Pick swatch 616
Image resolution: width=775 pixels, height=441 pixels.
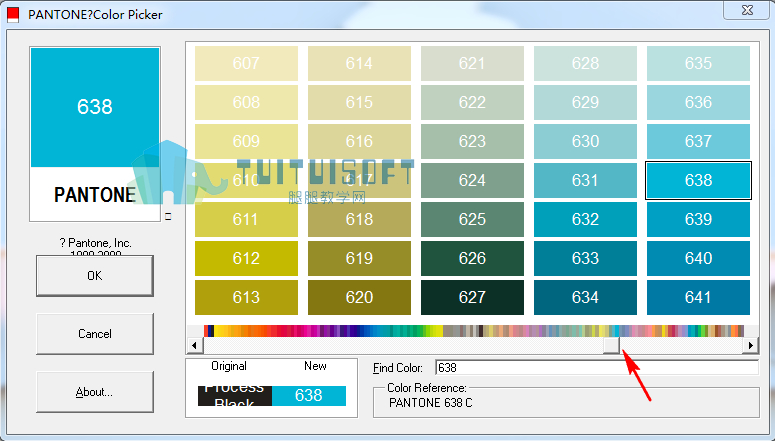359,141
